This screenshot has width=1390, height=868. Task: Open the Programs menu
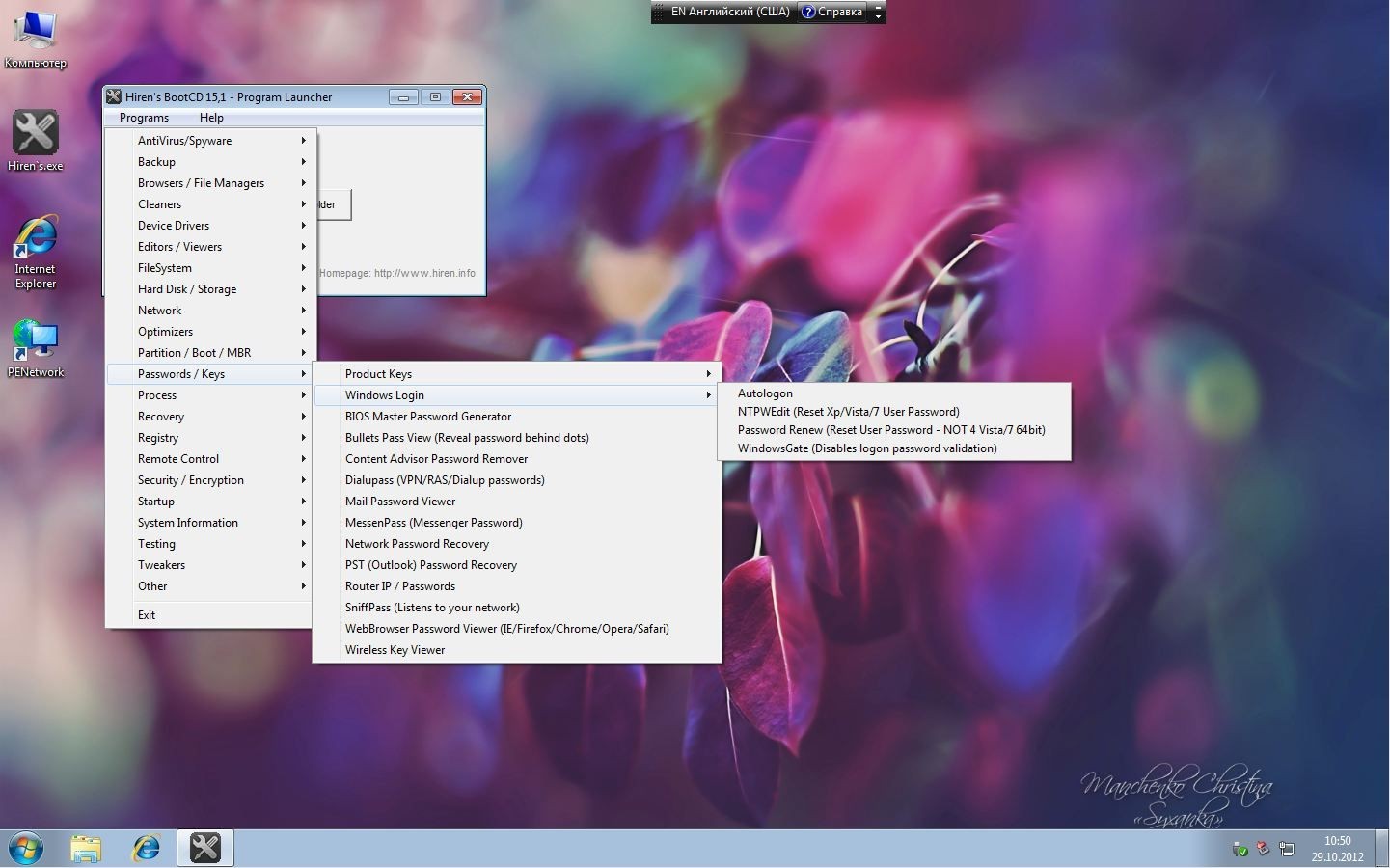click(x=145, y=118)
